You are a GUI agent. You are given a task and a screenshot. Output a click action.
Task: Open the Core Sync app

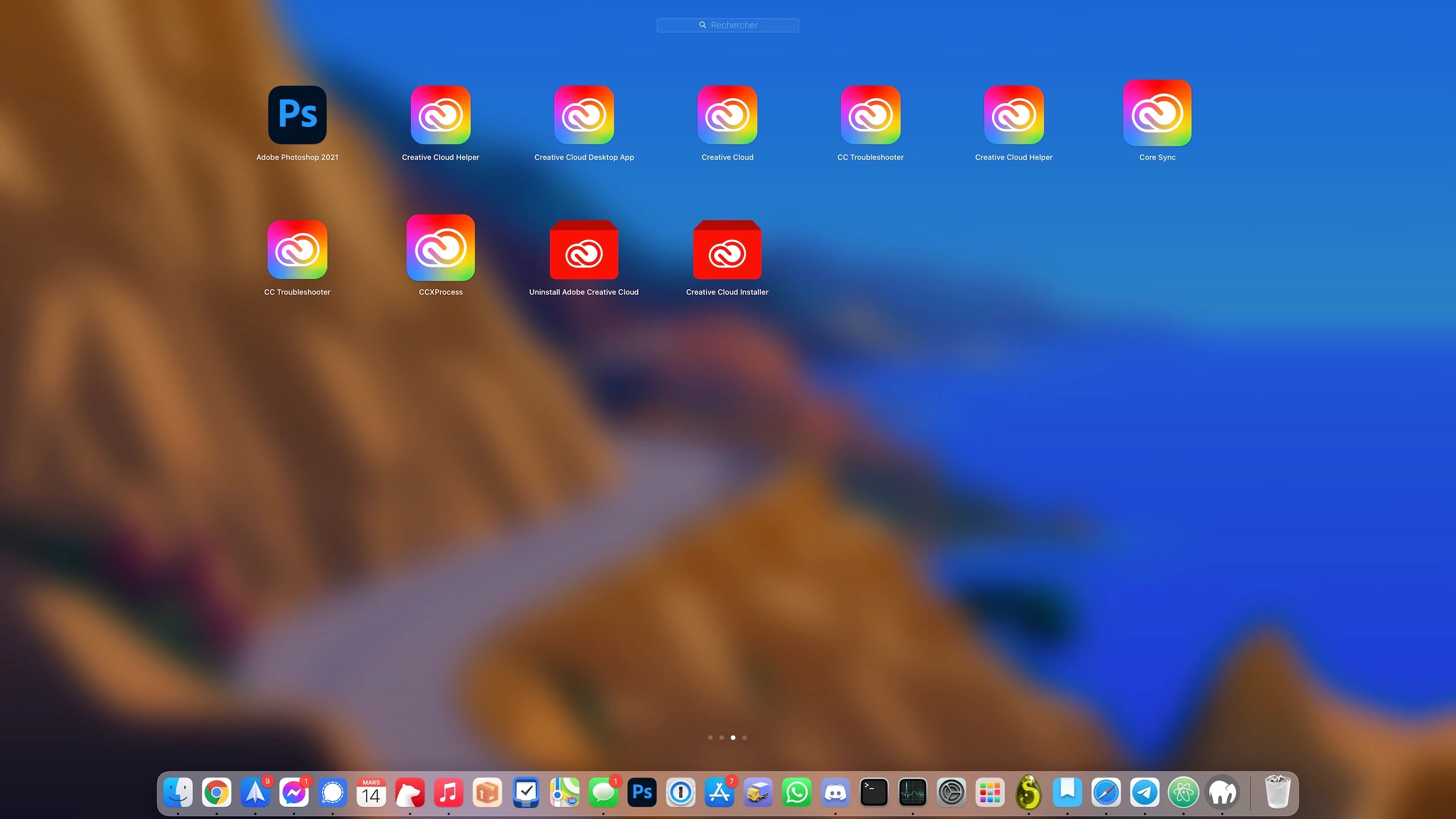click(x=1157, y=114)
